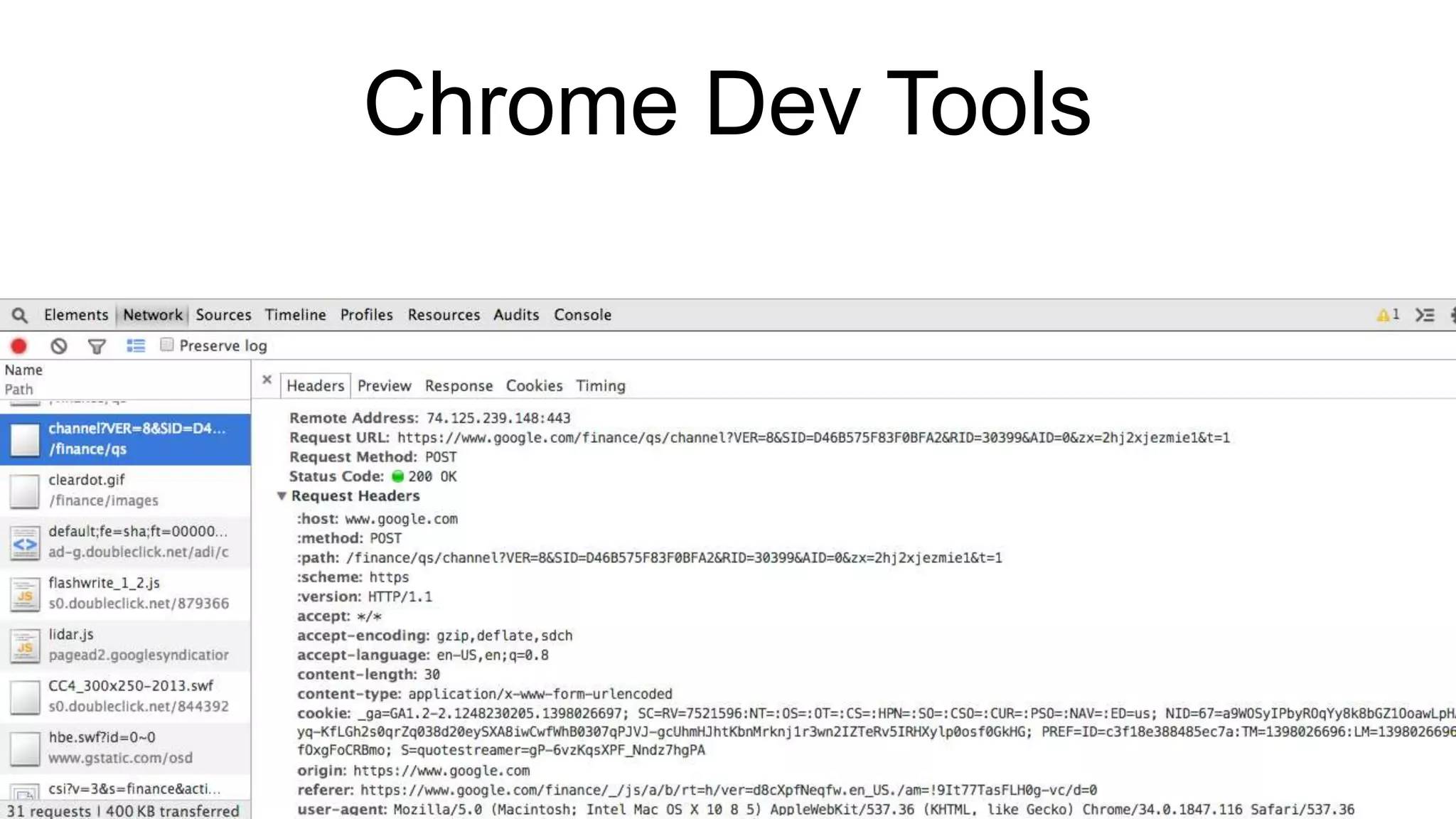Click the icon of the selected channel request
Image resolution: width=1456 pixels, height=819 pixels.
[x=25, y=440]
